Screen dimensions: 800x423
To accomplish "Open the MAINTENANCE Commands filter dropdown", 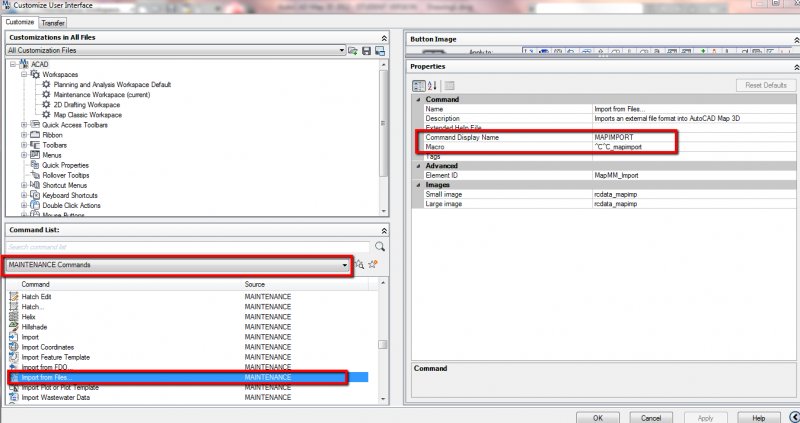I will 345,265.
